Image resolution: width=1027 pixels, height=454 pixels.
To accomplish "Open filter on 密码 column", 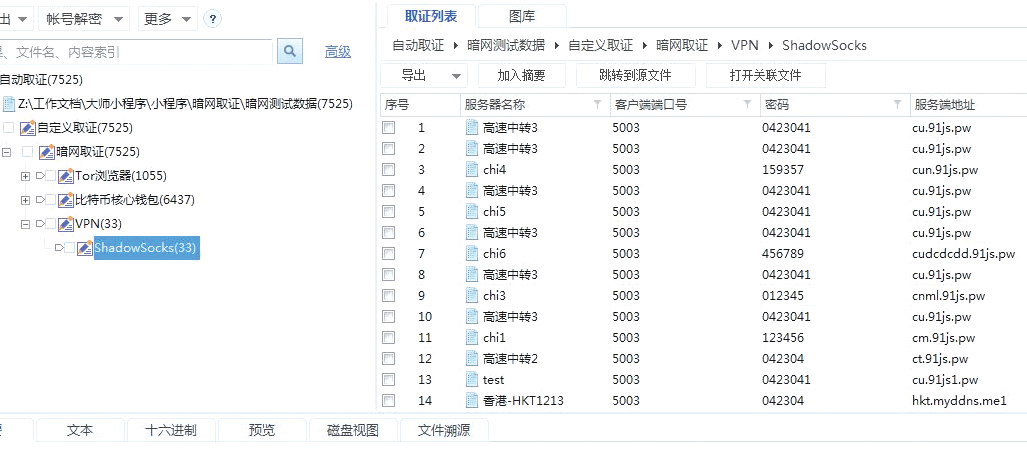I will tap(897, 105).
